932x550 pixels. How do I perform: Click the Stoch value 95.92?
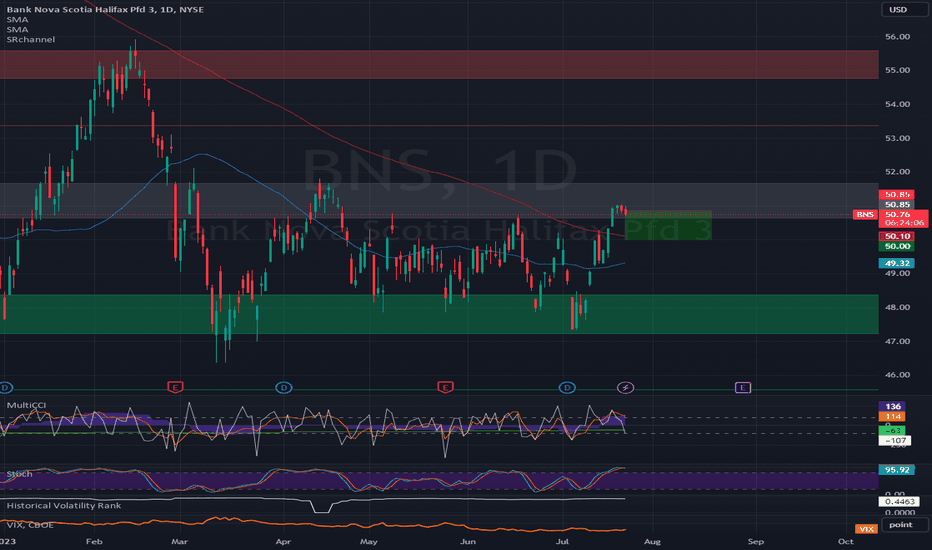896,470
